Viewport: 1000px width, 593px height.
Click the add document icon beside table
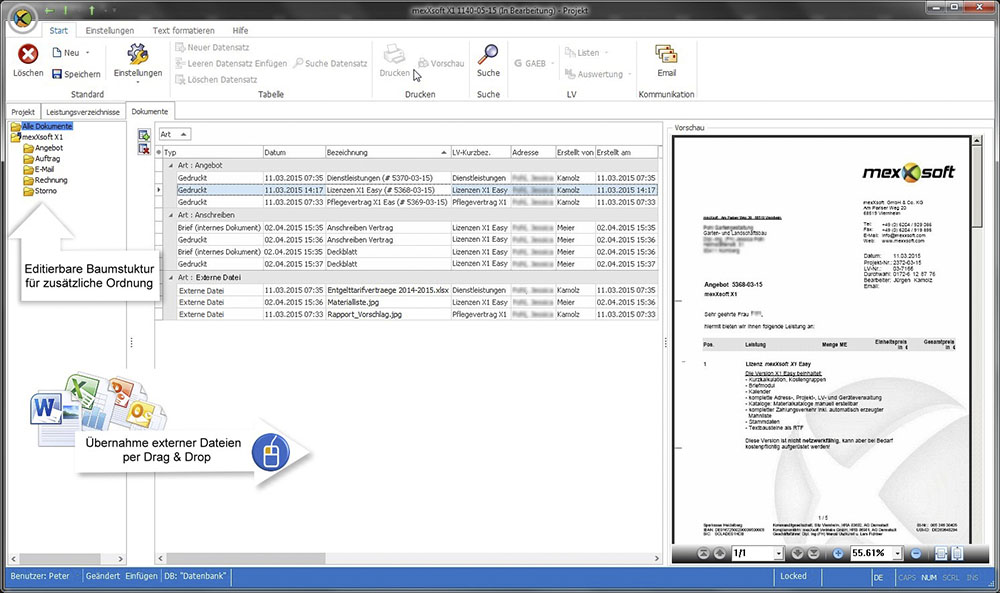click(144, 135)
